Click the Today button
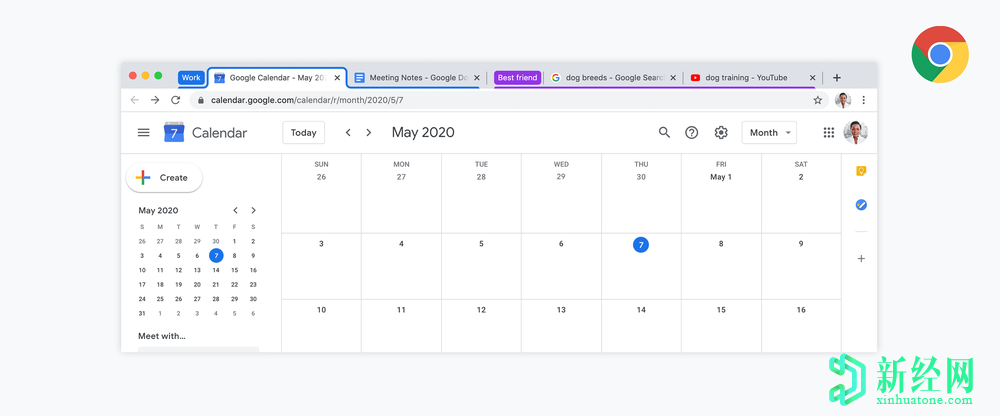 [303, 133]
